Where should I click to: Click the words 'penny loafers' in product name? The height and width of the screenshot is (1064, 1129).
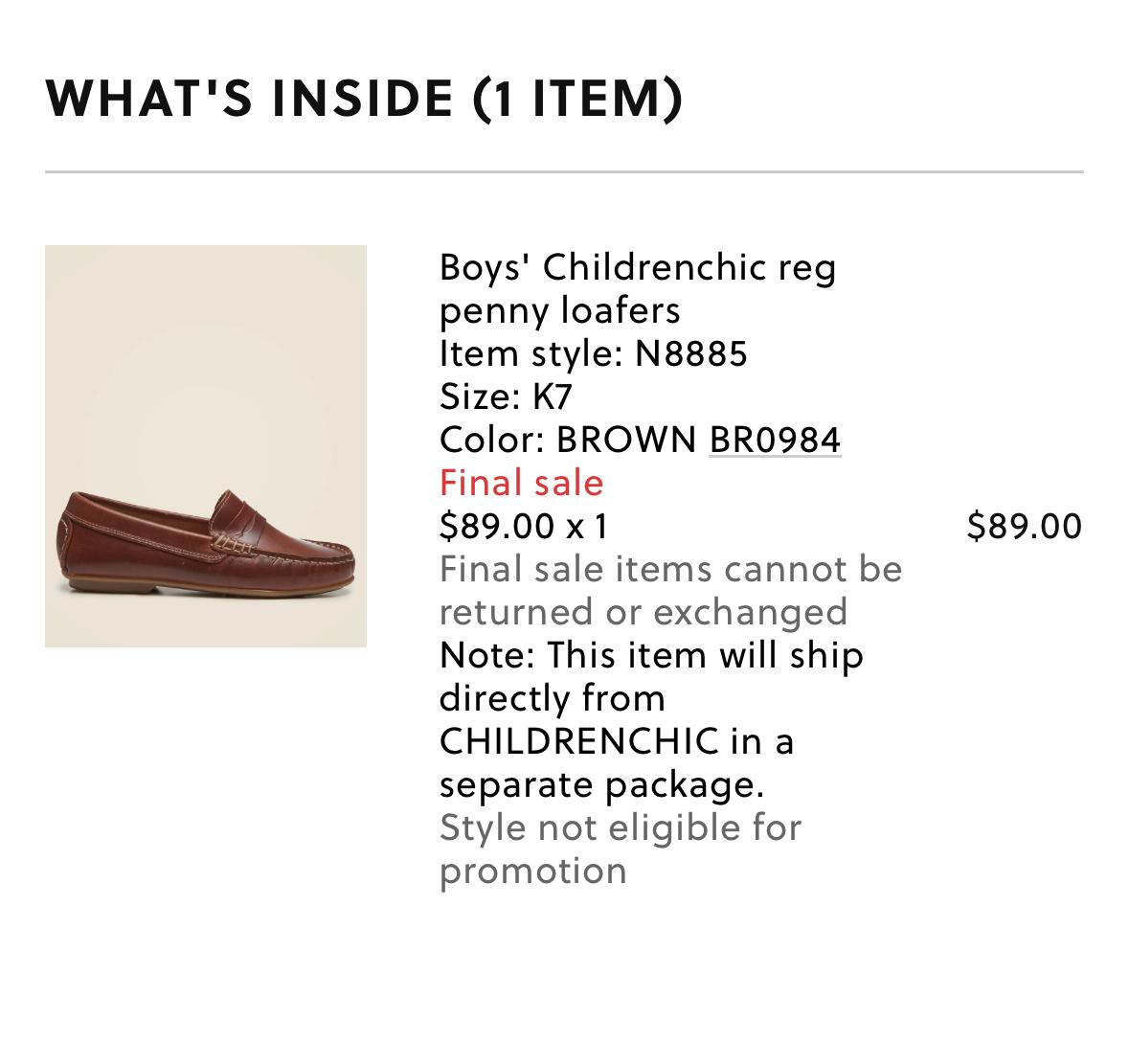[560, 310]
